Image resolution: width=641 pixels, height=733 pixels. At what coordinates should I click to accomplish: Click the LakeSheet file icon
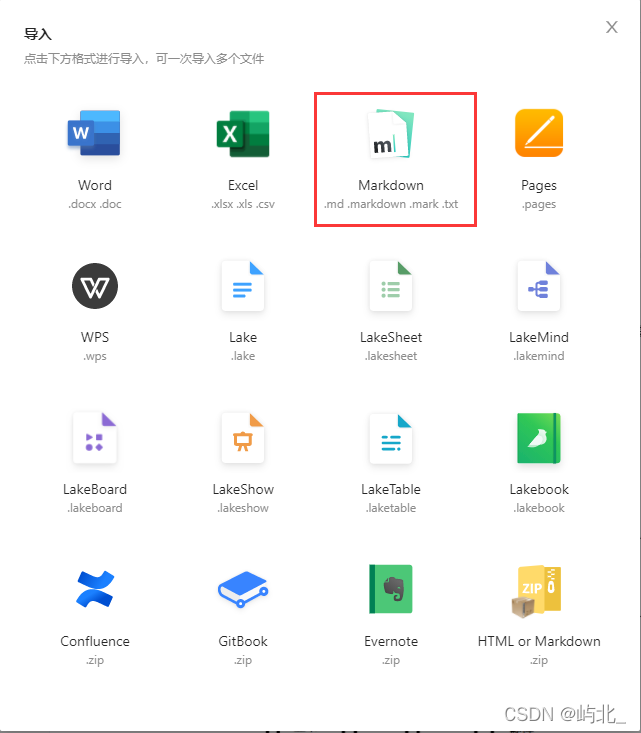[391, 286]
